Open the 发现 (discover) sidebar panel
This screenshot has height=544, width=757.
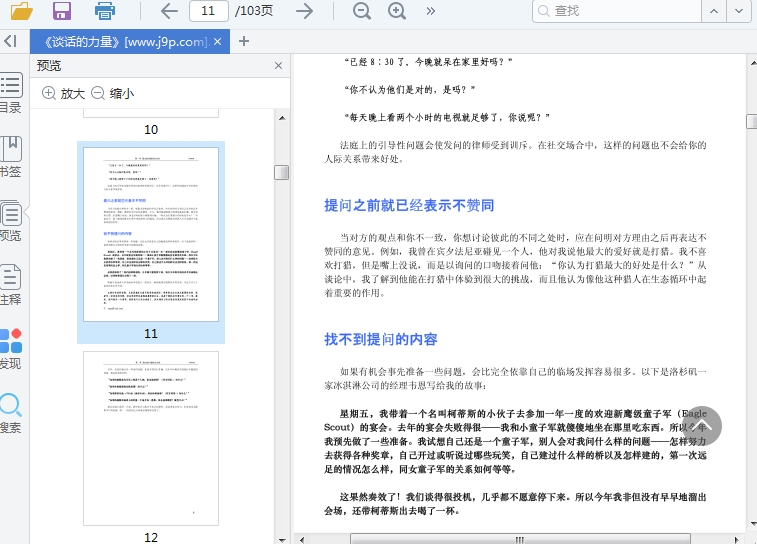[x=10, y=349]
